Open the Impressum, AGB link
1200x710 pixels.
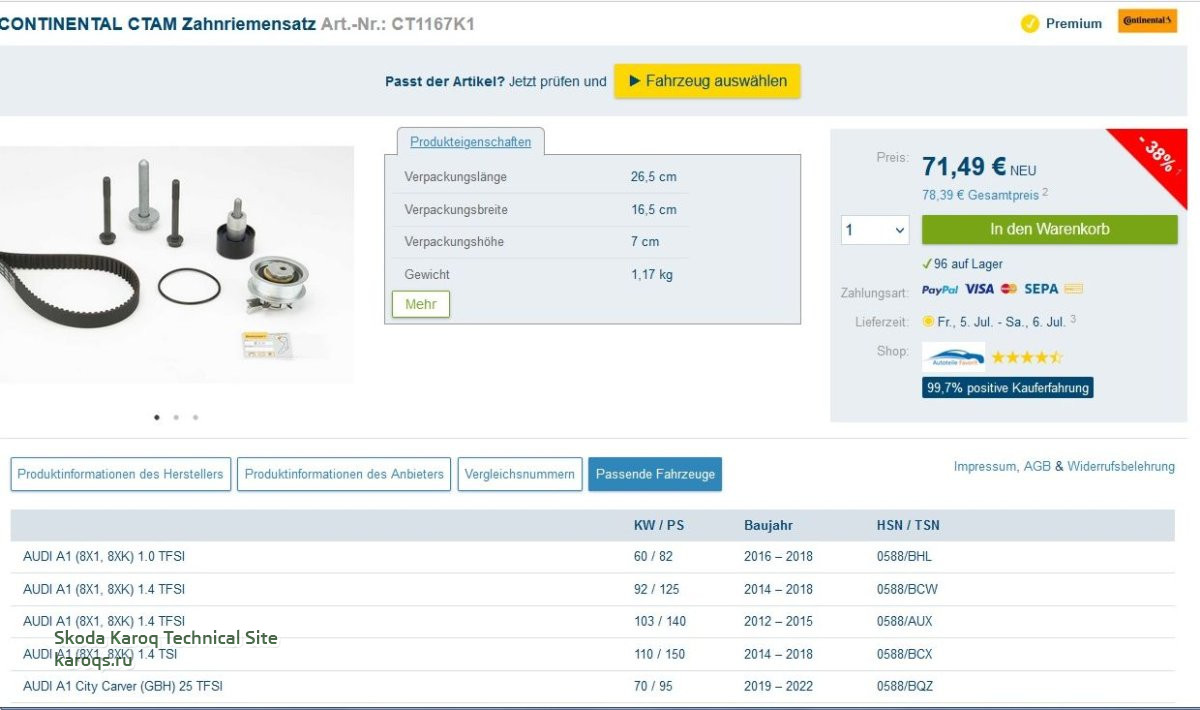click(x=1002, y=467)
